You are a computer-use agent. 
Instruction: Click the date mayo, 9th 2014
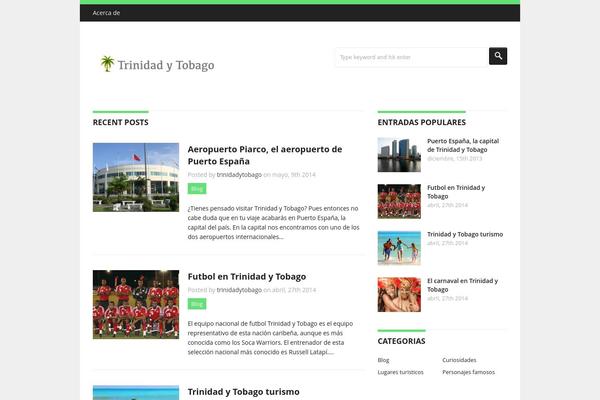coord(293,175)
